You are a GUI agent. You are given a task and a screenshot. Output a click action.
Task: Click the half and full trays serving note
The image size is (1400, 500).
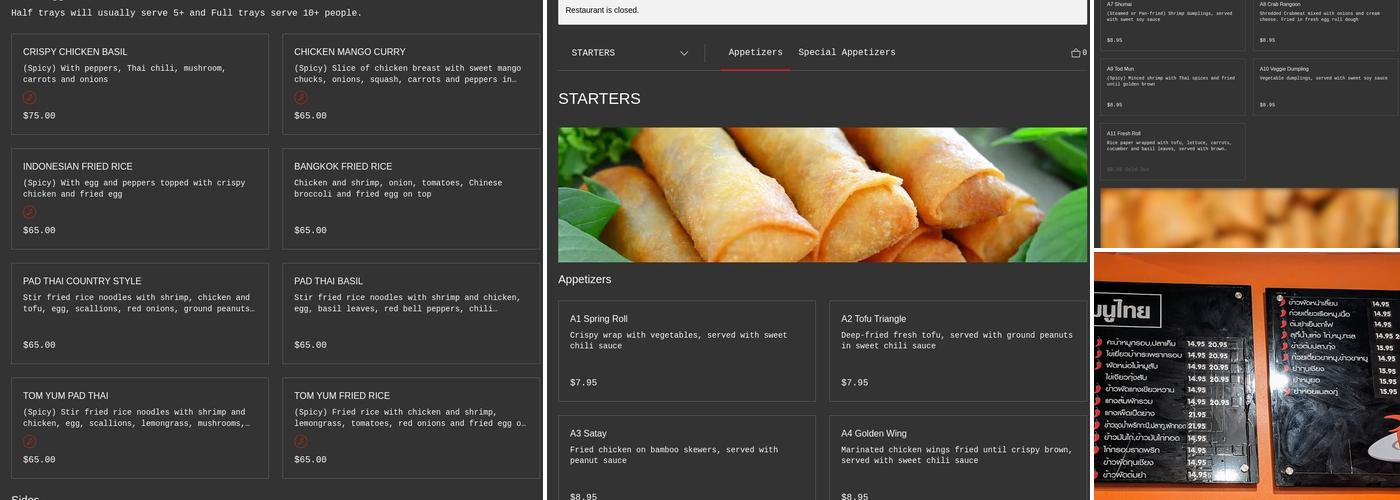187,13
